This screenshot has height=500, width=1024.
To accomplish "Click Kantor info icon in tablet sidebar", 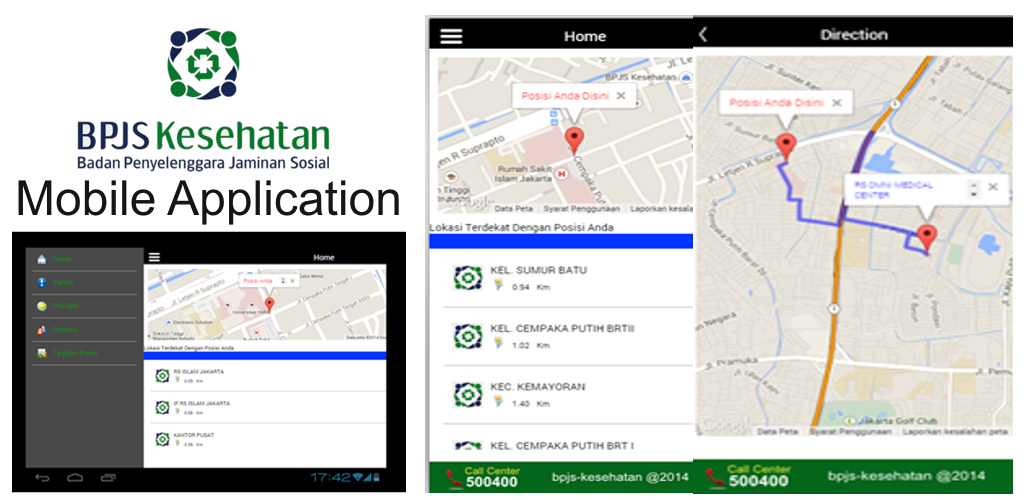I will pos(42,283).
